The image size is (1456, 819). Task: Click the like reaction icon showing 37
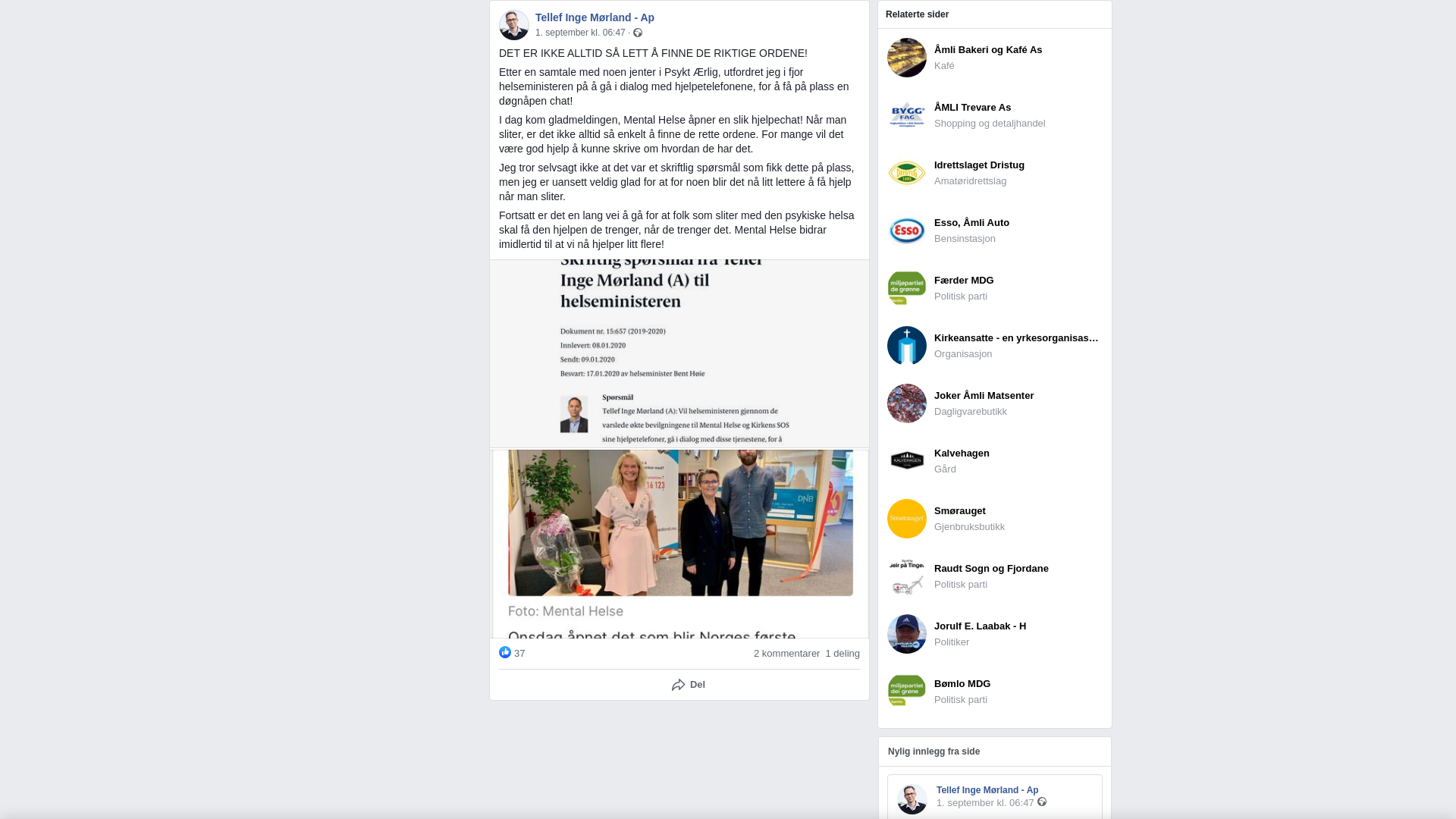pos(505,653)
